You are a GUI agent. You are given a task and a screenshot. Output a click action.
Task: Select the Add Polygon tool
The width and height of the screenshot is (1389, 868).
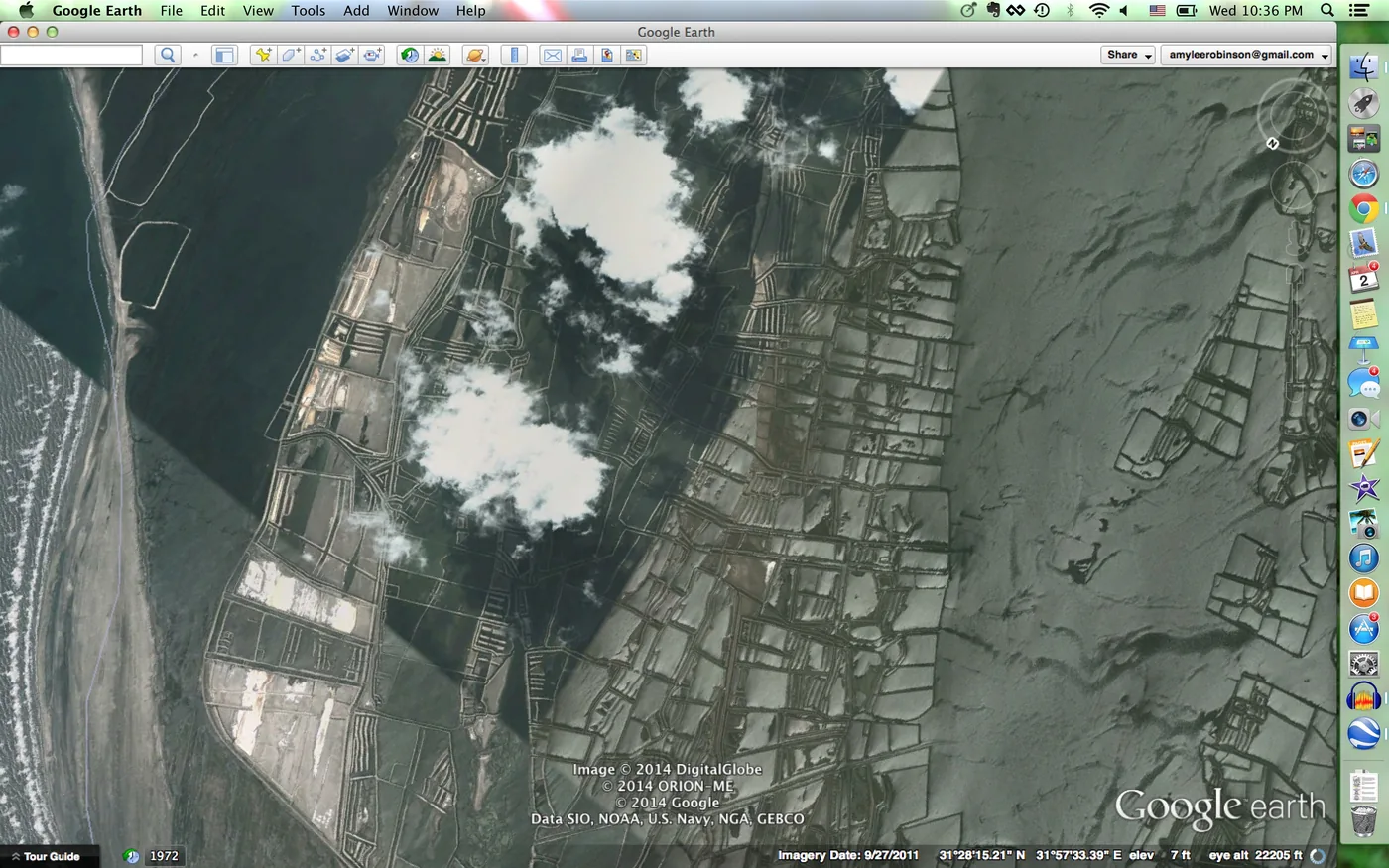coord(291,55)
